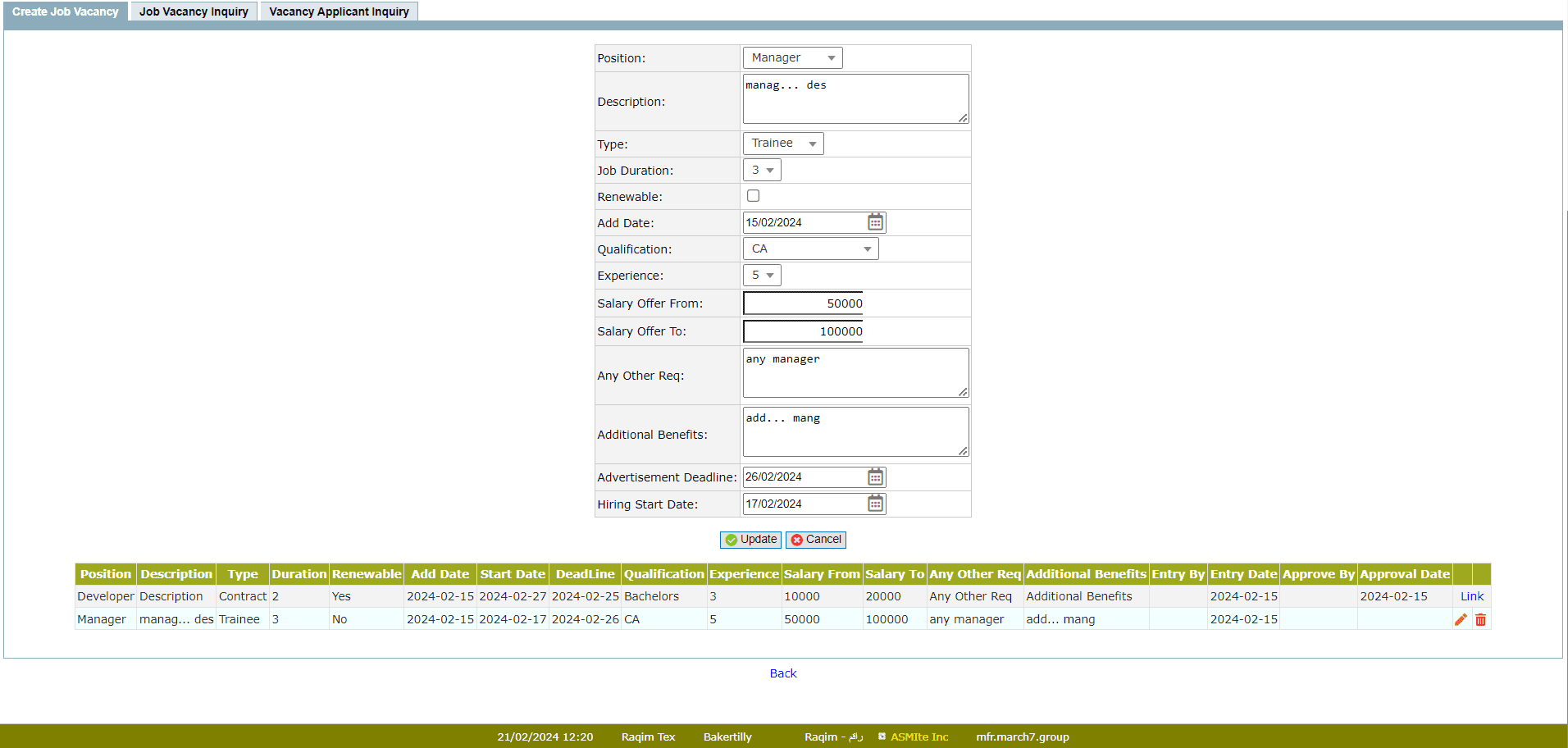Image resolution: width=1568 pixels, height=748 pixels.
Task: Click the pencil edit icon in Manager row
Action: (x=1461, y=620)
